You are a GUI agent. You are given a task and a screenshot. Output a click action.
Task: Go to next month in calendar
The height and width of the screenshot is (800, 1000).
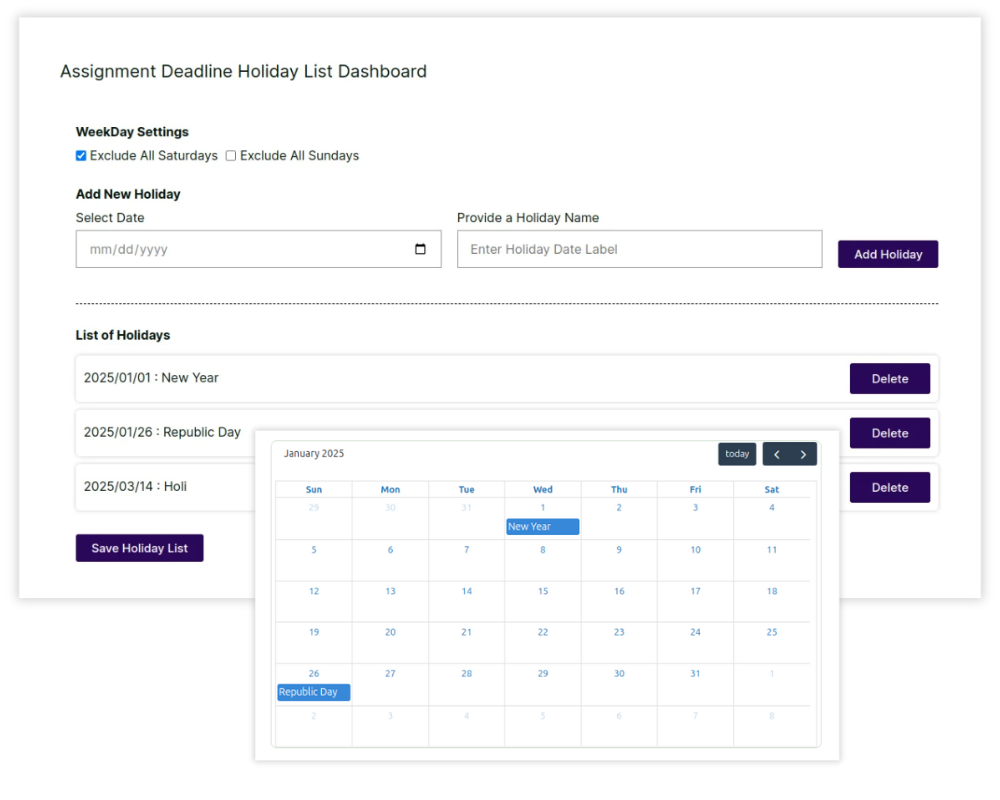803,454
